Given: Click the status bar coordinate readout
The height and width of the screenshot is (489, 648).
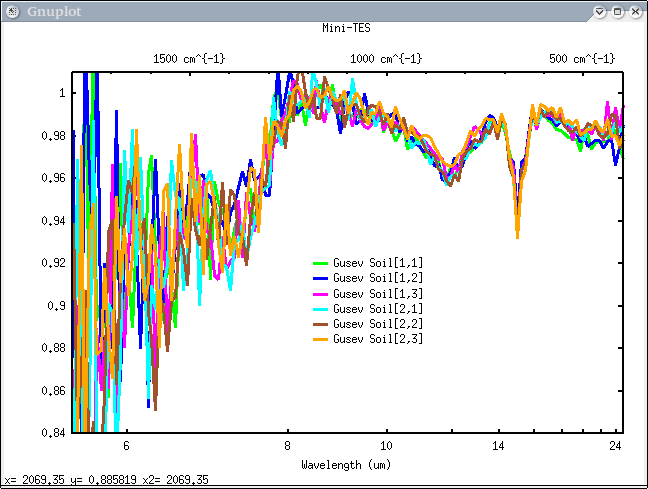Looking at the screenshot, I should 107,480.
